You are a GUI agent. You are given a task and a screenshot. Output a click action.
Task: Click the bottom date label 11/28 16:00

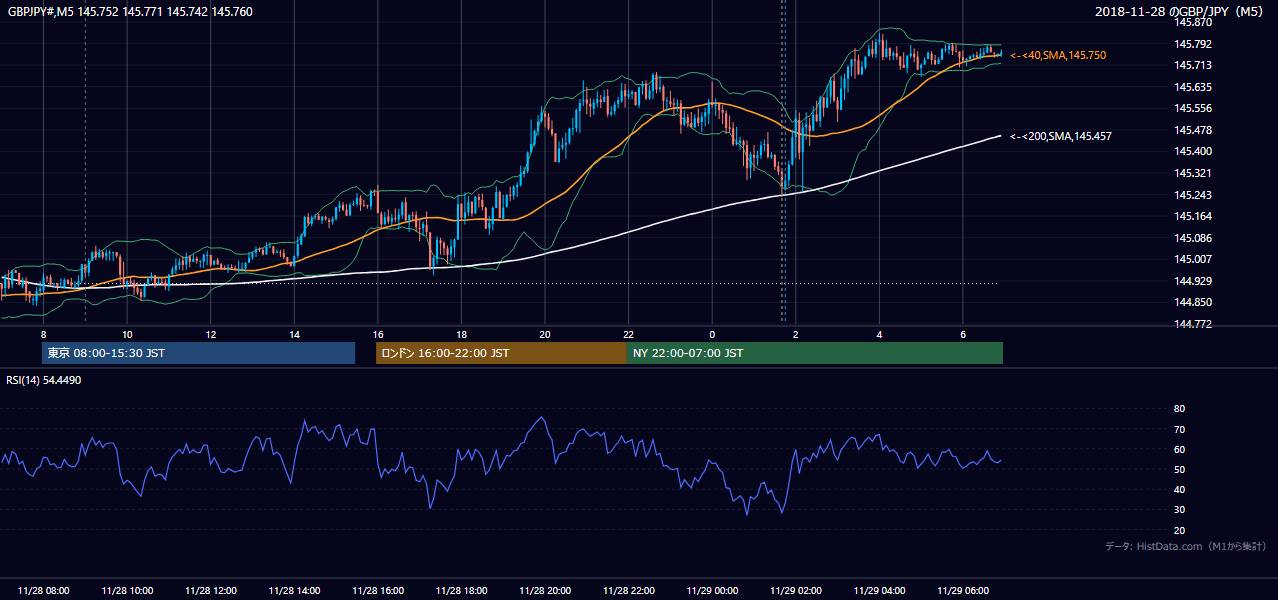[x=377, y=590]
